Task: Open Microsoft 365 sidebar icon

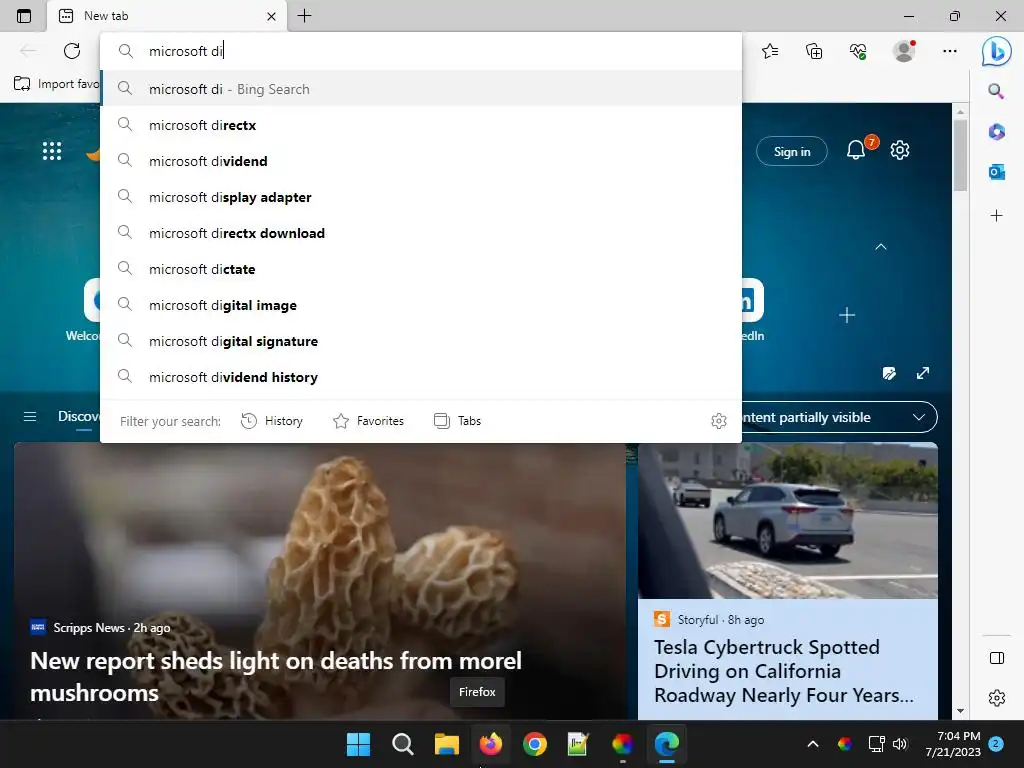Action: pyautogui.click(x=996, y=132)
